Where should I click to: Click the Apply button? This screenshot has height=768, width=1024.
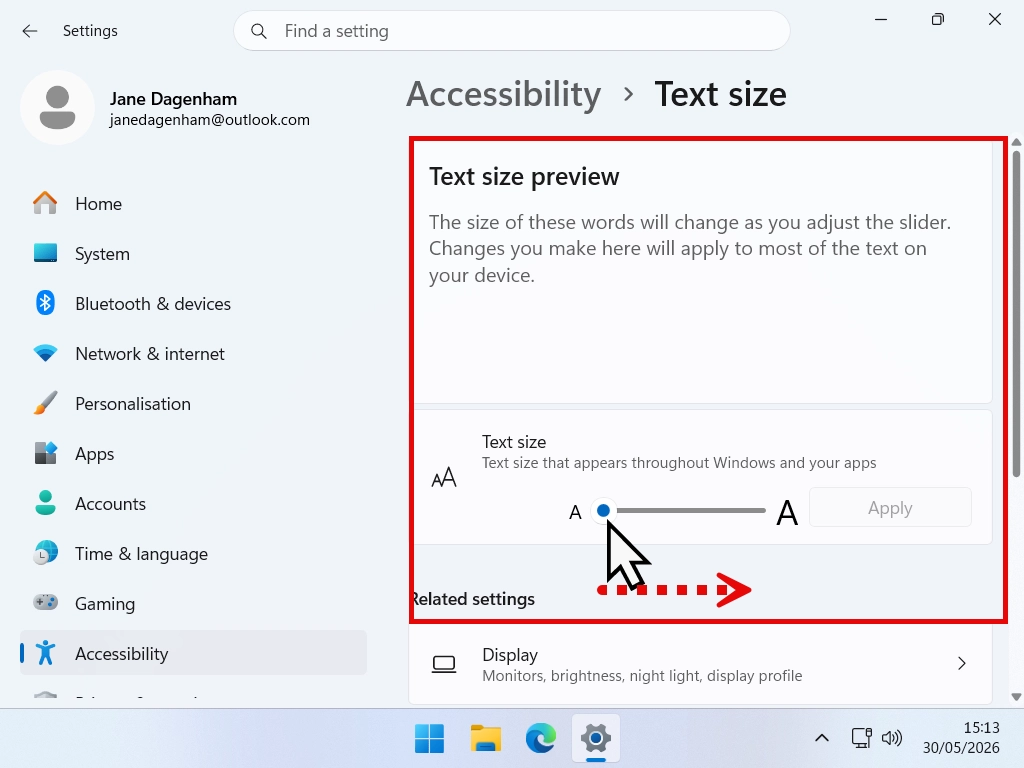[890, 507]
